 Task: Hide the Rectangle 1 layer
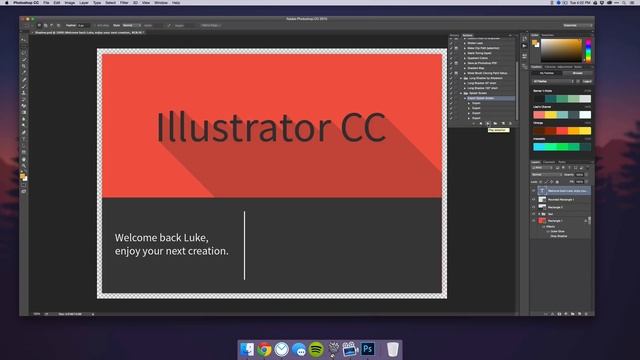click(x=533, y=220)
